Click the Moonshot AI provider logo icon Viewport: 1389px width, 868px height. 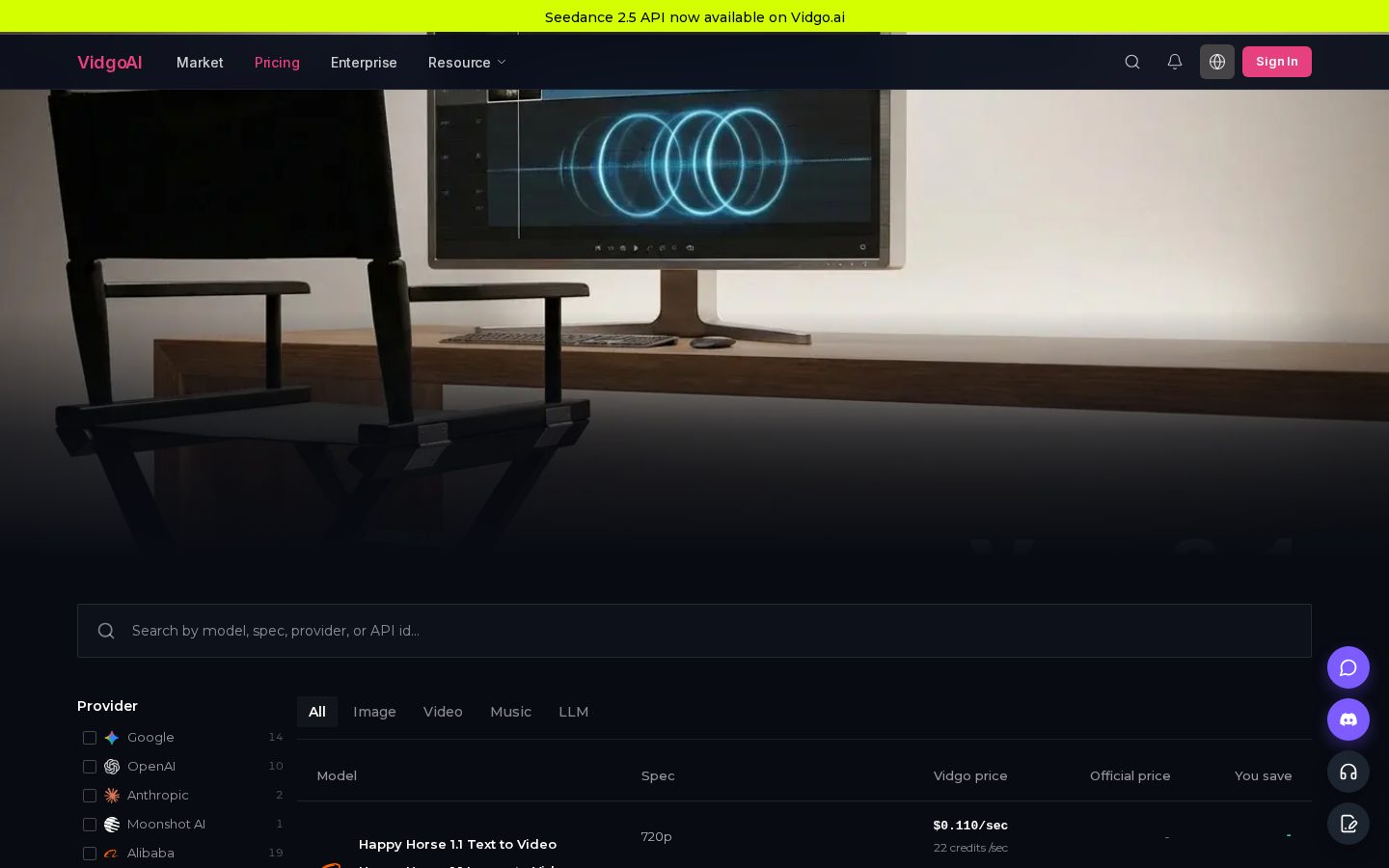pos(112,825)
